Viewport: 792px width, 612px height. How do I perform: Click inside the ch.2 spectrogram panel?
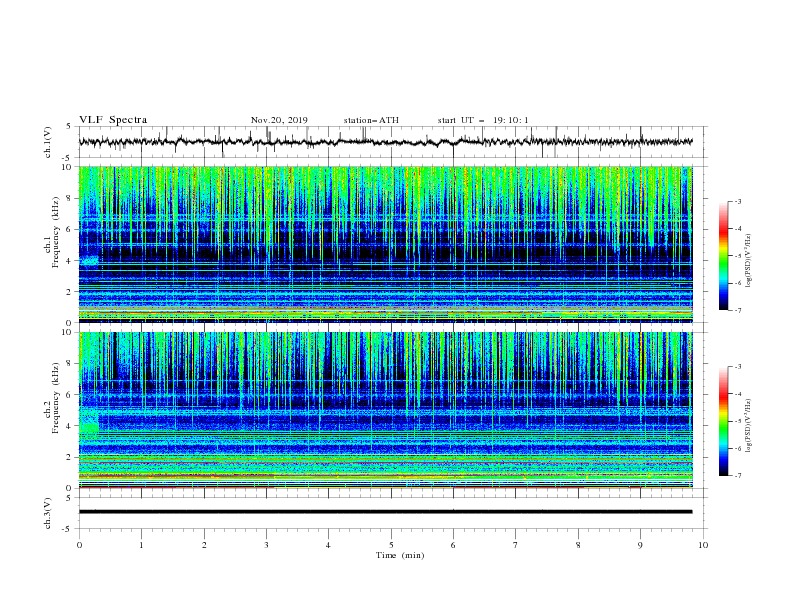click(385, 410)
